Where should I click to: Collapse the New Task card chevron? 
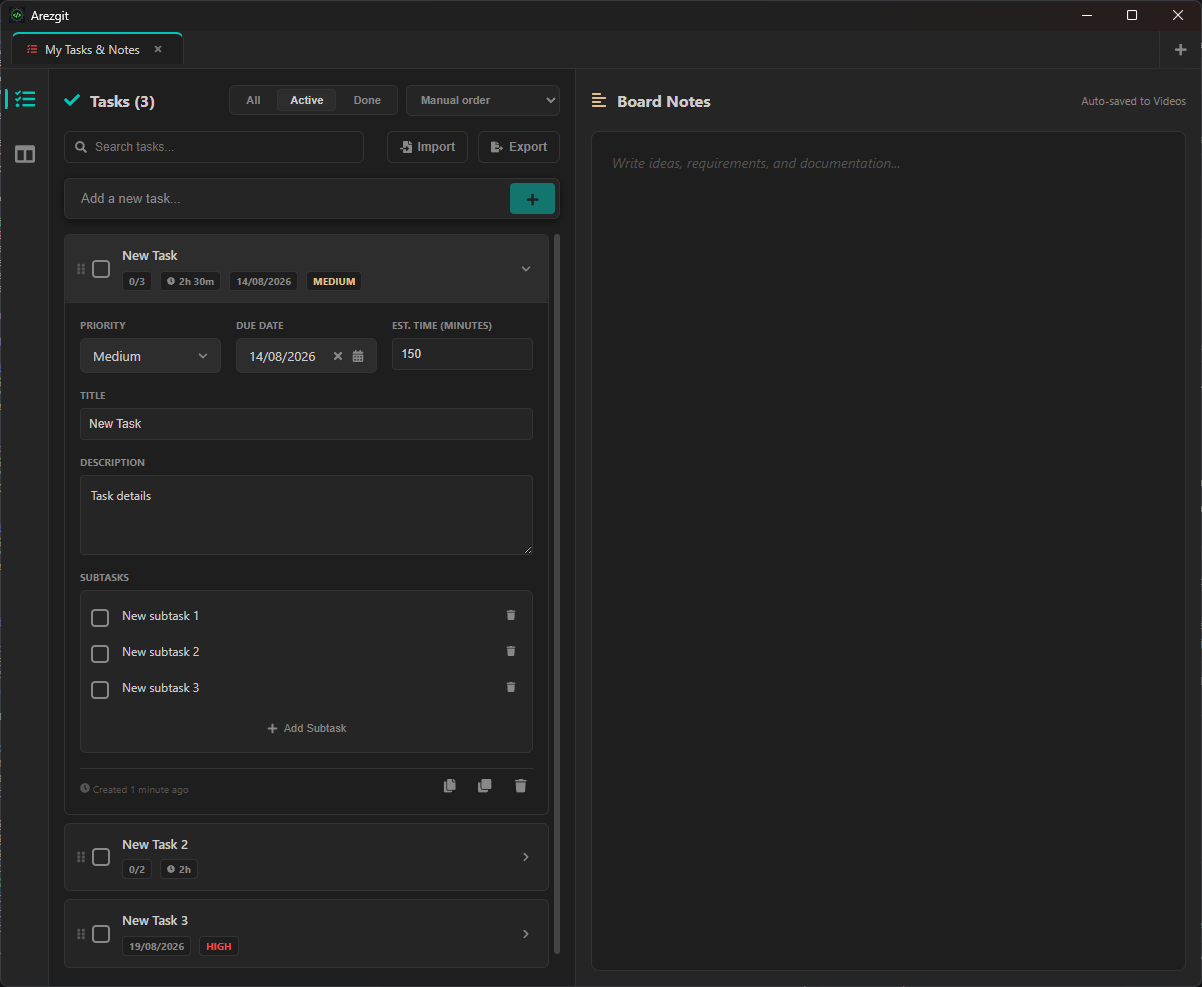pyautogui.click(x=526, y=269)
